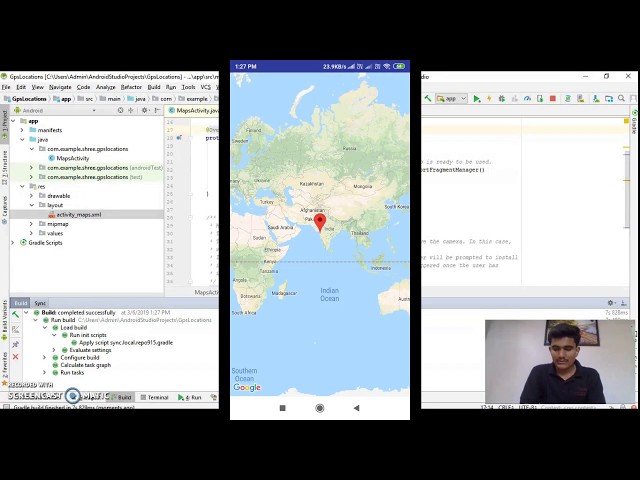Screen dimensions: 640x480
Task: Open the SDK Manager icon
Action: coord(596,99)
